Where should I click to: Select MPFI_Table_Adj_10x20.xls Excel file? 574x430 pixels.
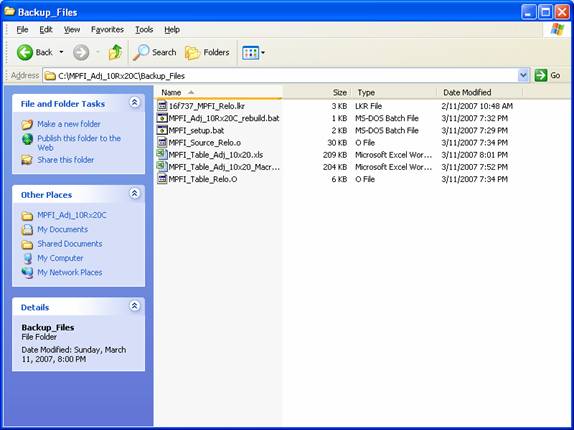click(215, 155)
